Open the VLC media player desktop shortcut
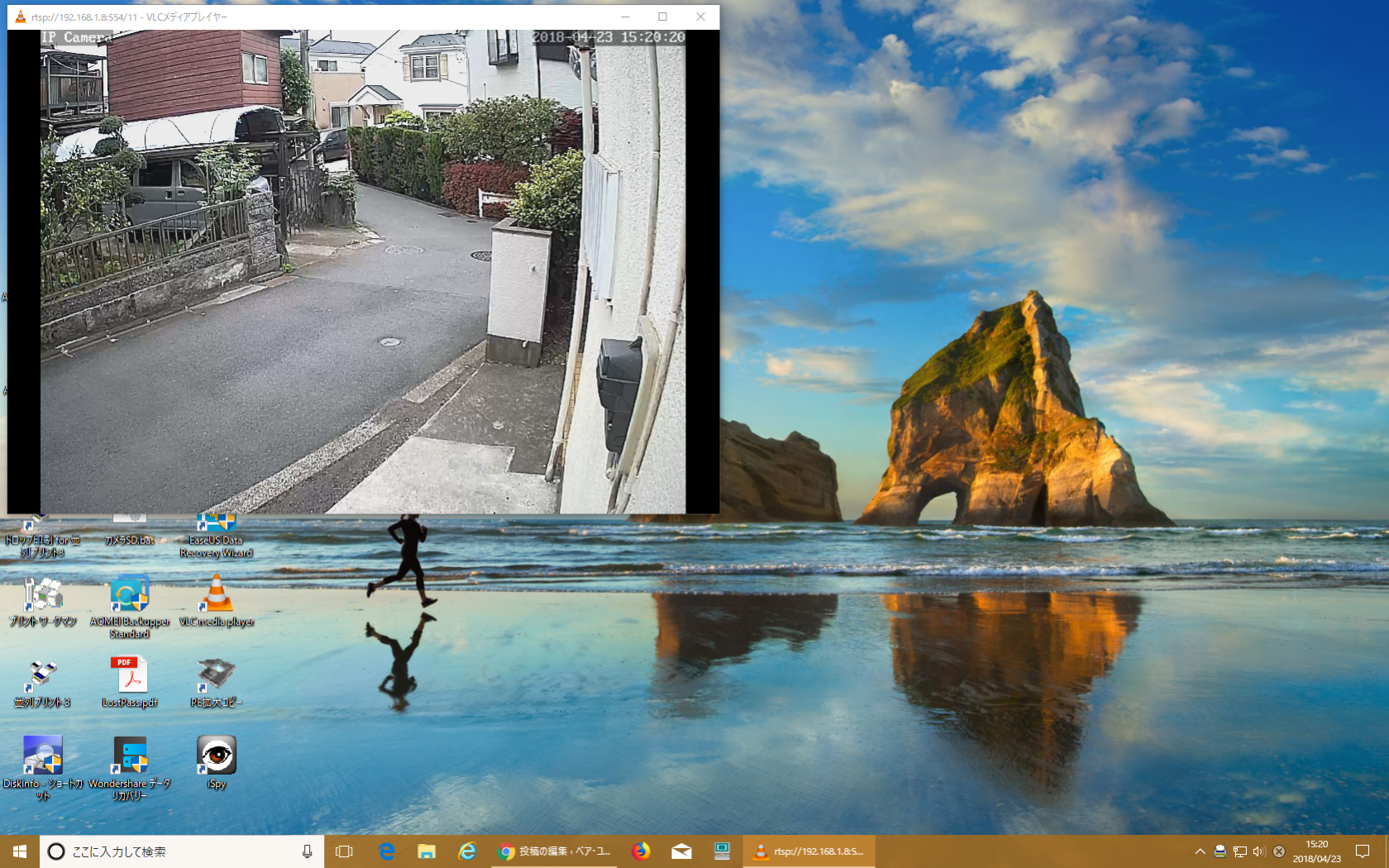 [217, 595]
